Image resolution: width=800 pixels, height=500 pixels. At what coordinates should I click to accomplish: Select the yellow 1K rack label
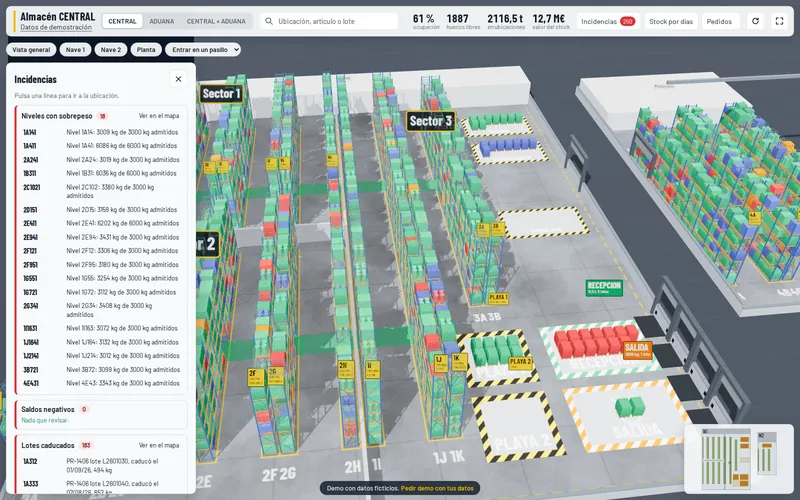click(459, 362)
